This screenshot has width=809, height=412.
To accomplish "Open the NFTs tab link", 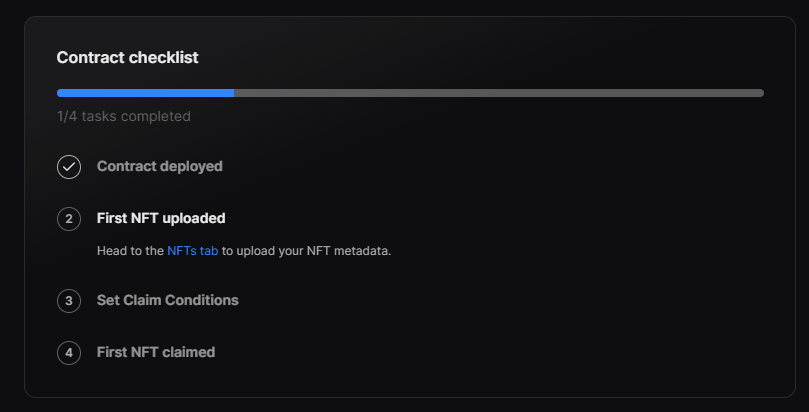I will coord(192,251).
